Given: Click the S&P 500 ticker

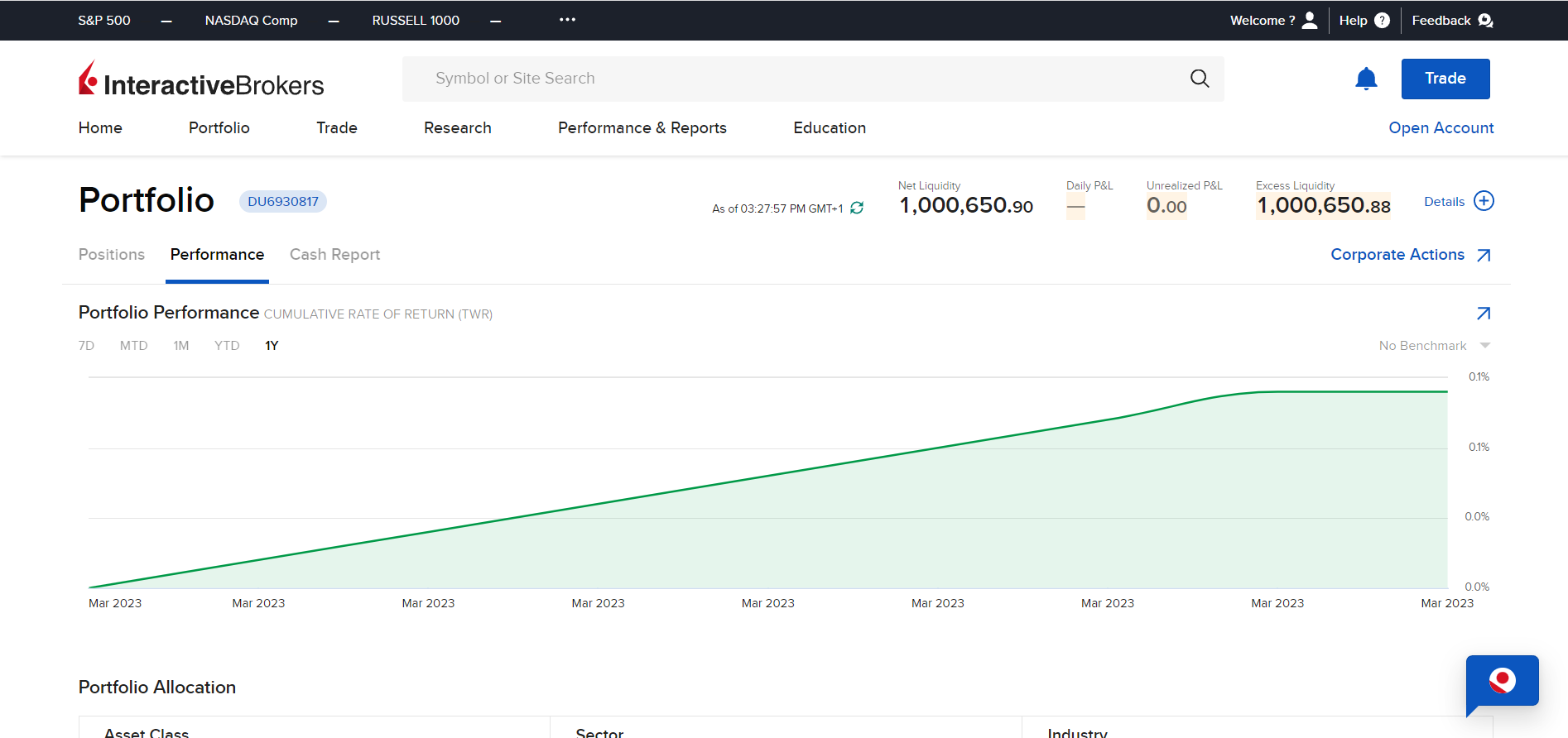Looking at the screenshot, I should (x=104, y=20).
